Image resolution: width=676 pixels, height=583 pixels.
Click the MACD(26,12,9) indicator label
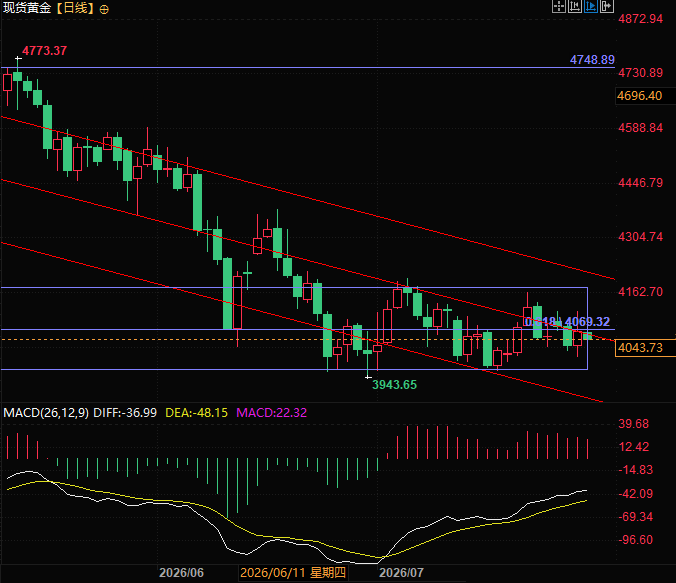tap(46, 413)
